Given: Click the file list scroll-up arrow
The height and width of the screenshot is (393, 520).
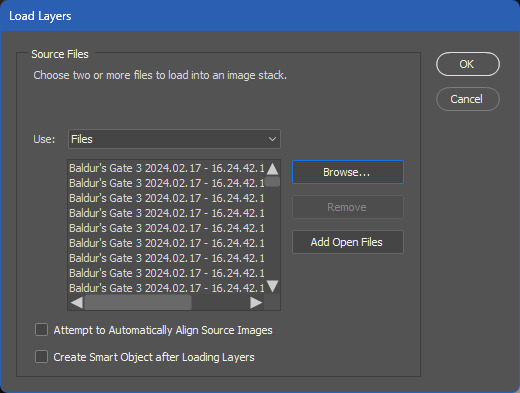Looking at the screenshot, I should click(x=273, y=169).
